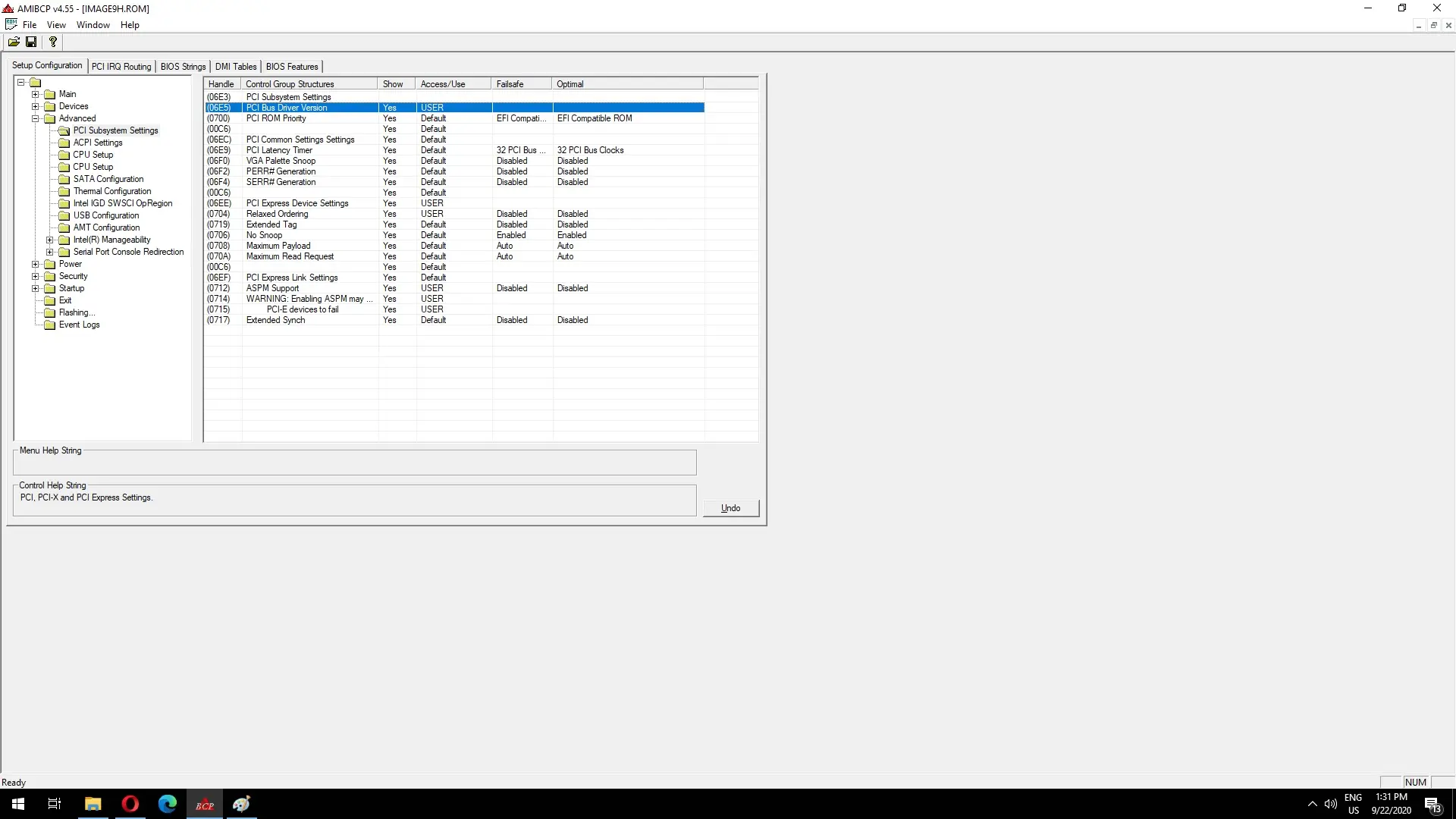Switch to BIOS Strings tab
Viewport: 1456px width, 819px height.
[183, 67]
